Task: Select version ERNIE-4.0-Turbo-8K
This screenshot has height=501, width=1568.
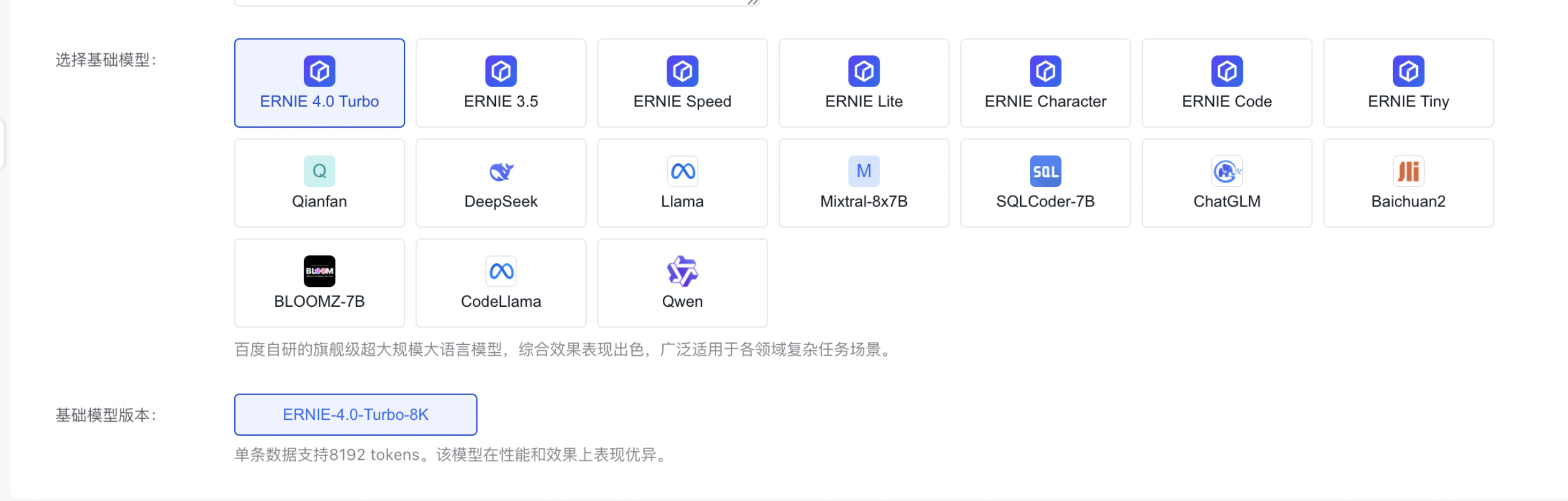Action: tap(355, 414)
